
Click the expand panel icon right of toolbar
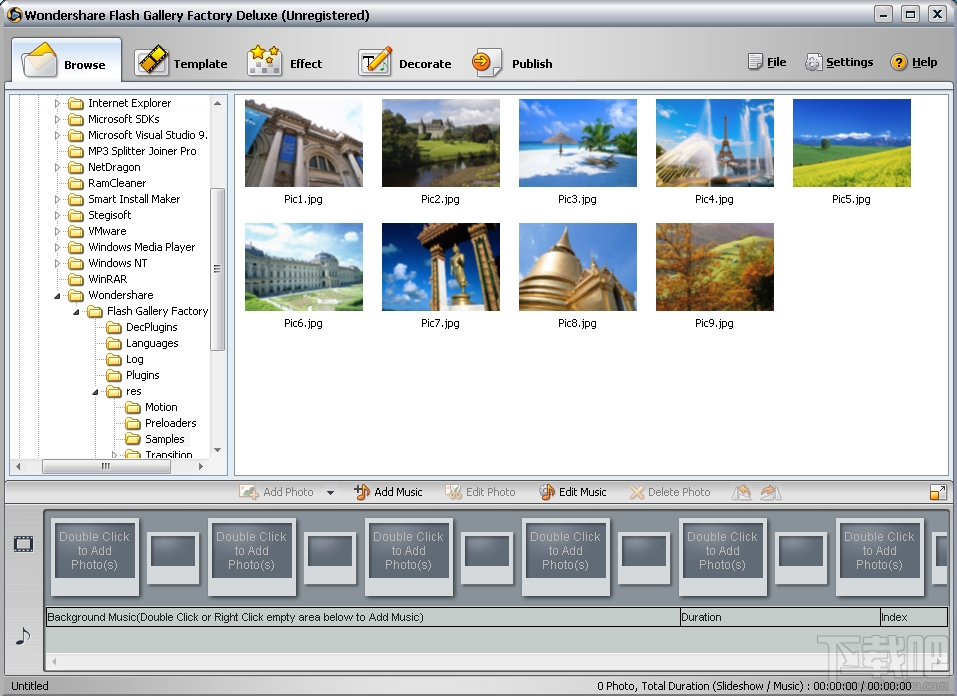click(x=937, y=492)
